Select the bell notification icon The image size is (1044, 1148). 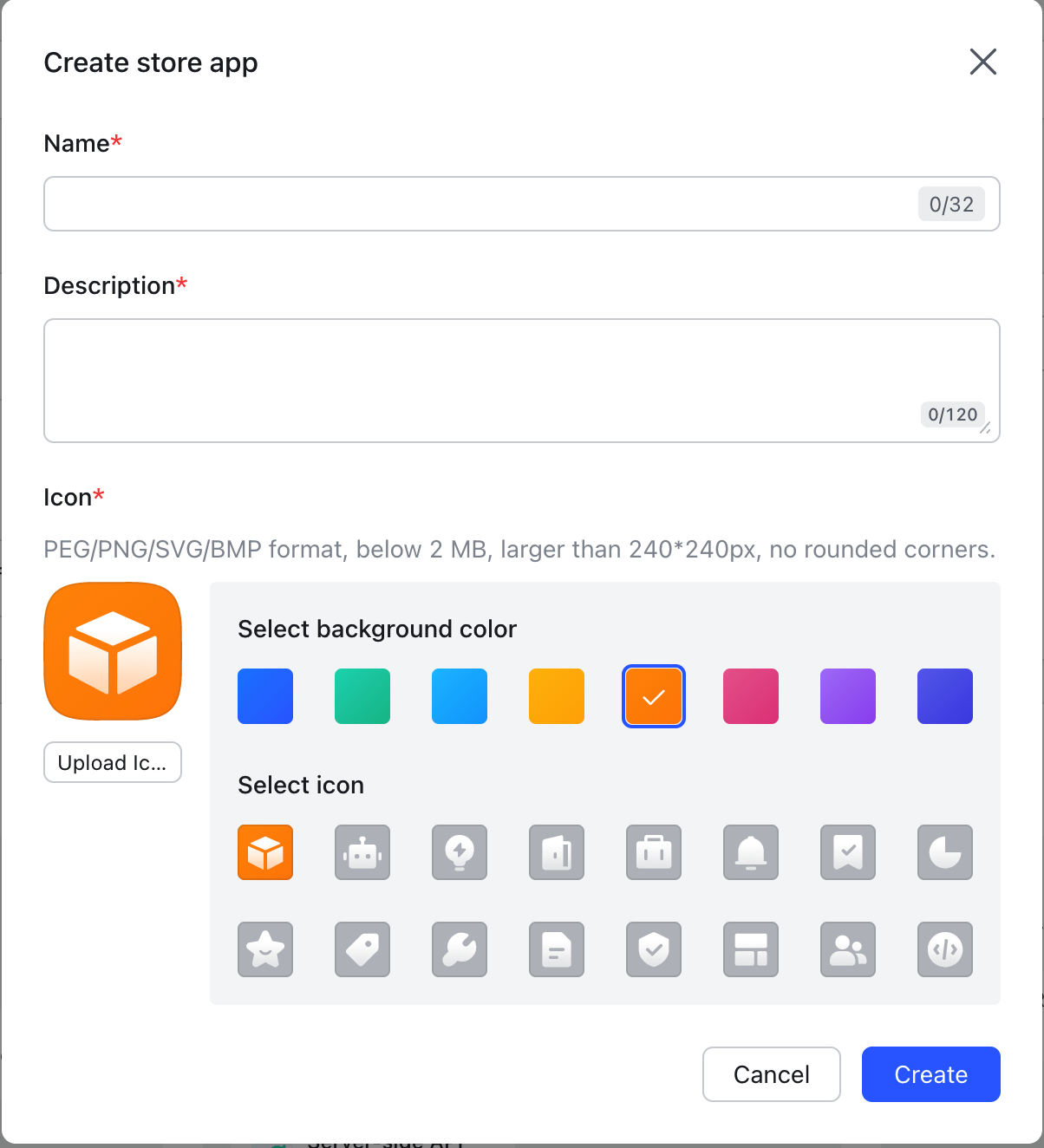click(751, 852)
